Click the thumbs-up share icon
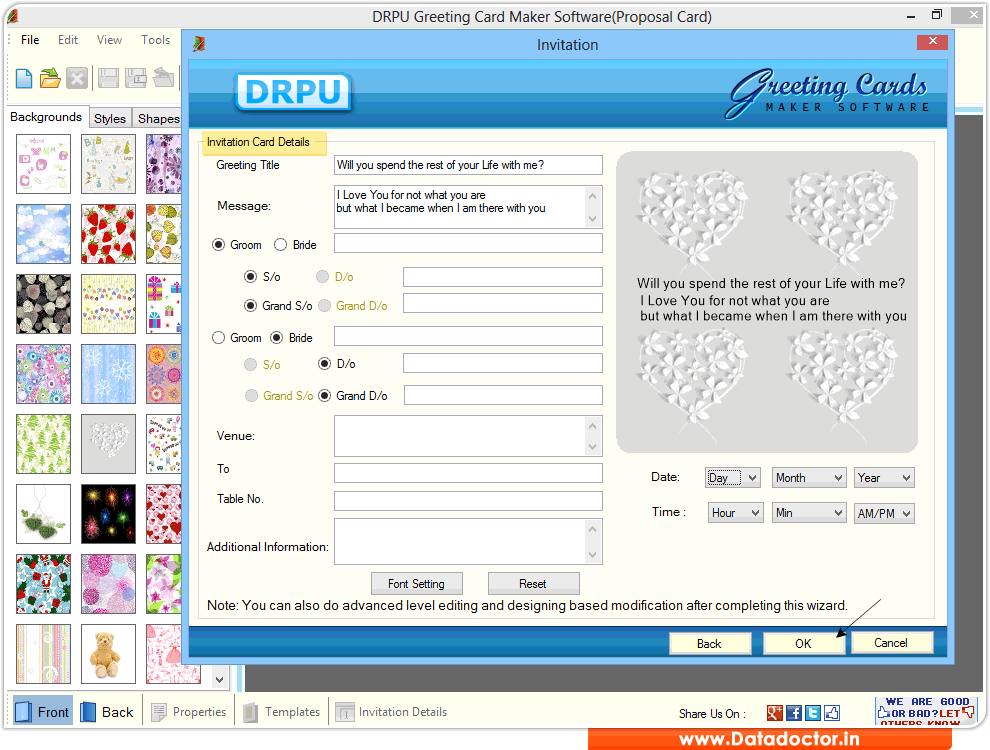This screenshot has height=750, width=990. tap(832, 712)
